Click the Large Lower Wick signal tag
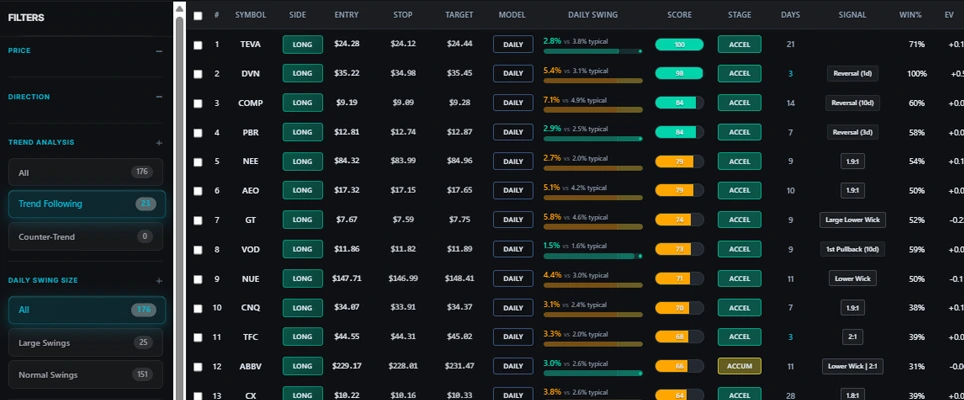 [x=852, y=220]
